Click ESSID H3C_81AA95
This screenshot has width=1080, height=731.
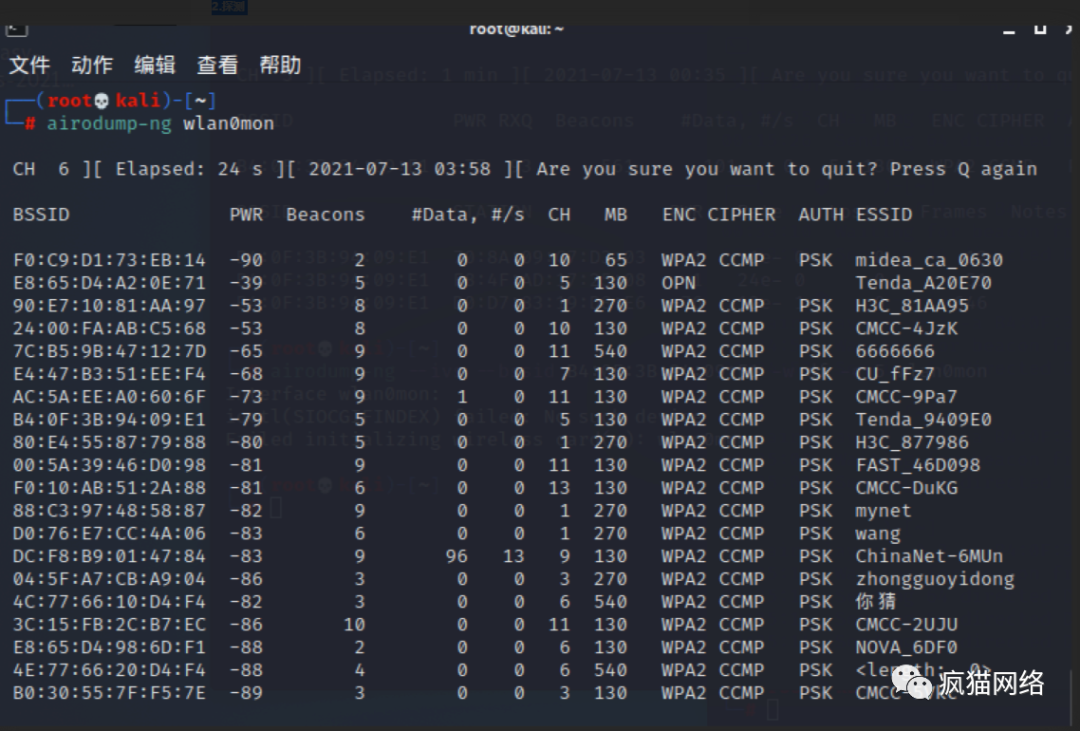coord(912,305)
